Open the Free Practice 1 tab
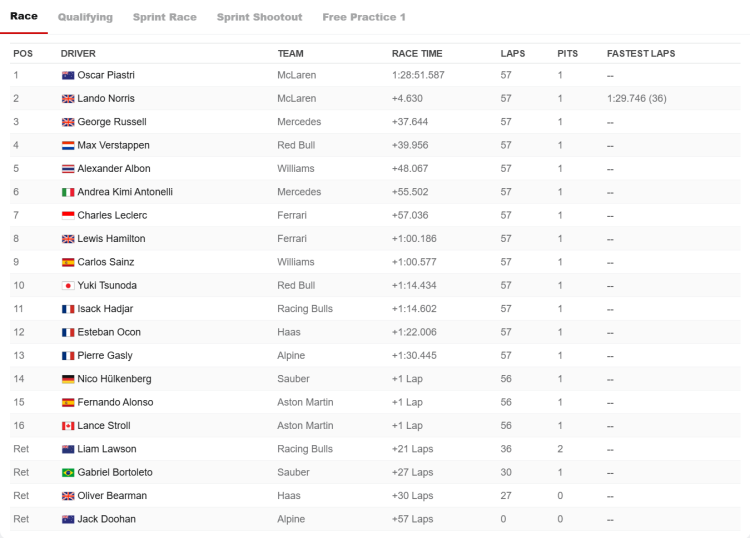 (x=364, y=17)
